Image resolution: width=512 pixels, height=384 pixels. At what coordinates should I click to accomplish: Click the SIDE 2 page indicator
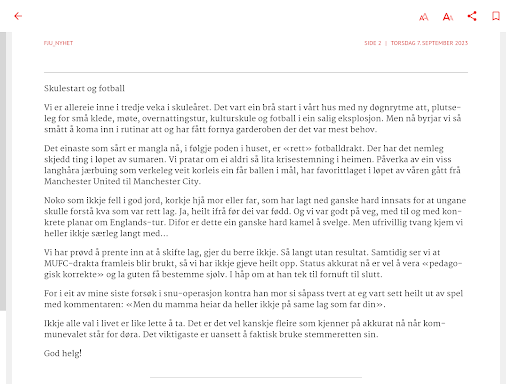pos(373,43)
